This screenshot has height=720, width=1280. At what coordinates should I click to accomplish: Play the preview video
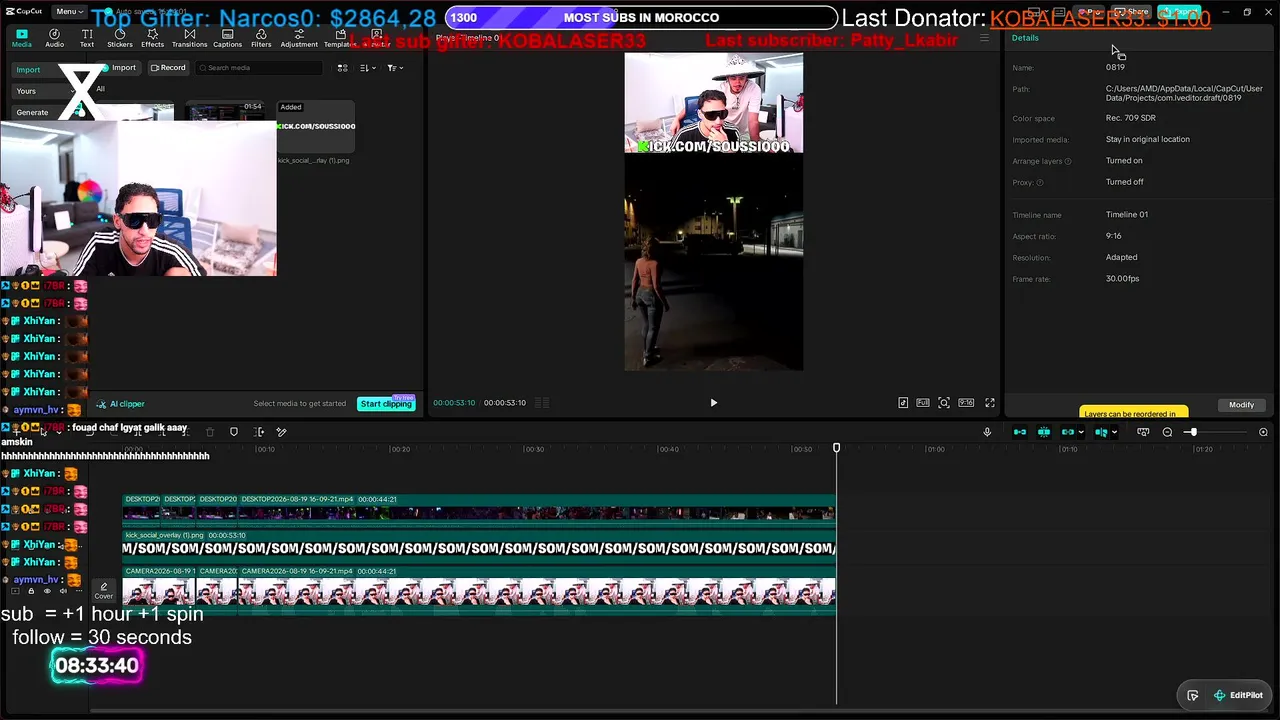pos(713,403)
